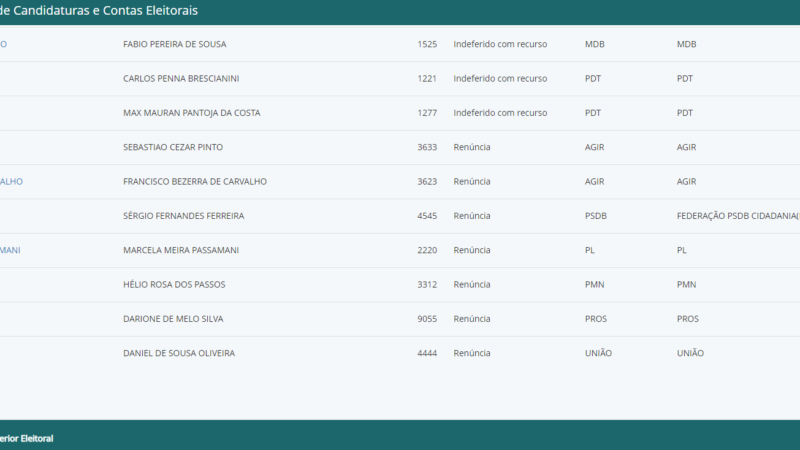Click the candidate name FABIO PEREIRA DE SOUSA

171,44
